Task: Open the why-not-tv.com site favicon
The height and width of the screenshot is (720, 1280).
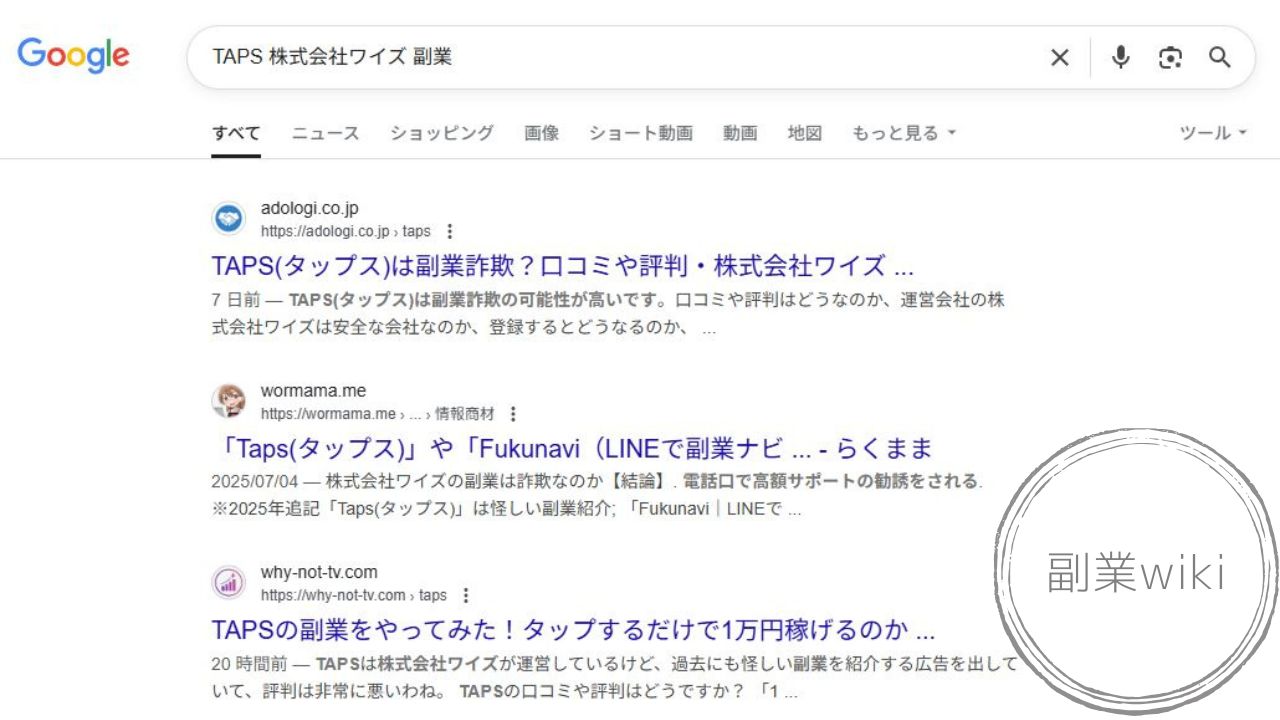Action: (x=229, y=583)
